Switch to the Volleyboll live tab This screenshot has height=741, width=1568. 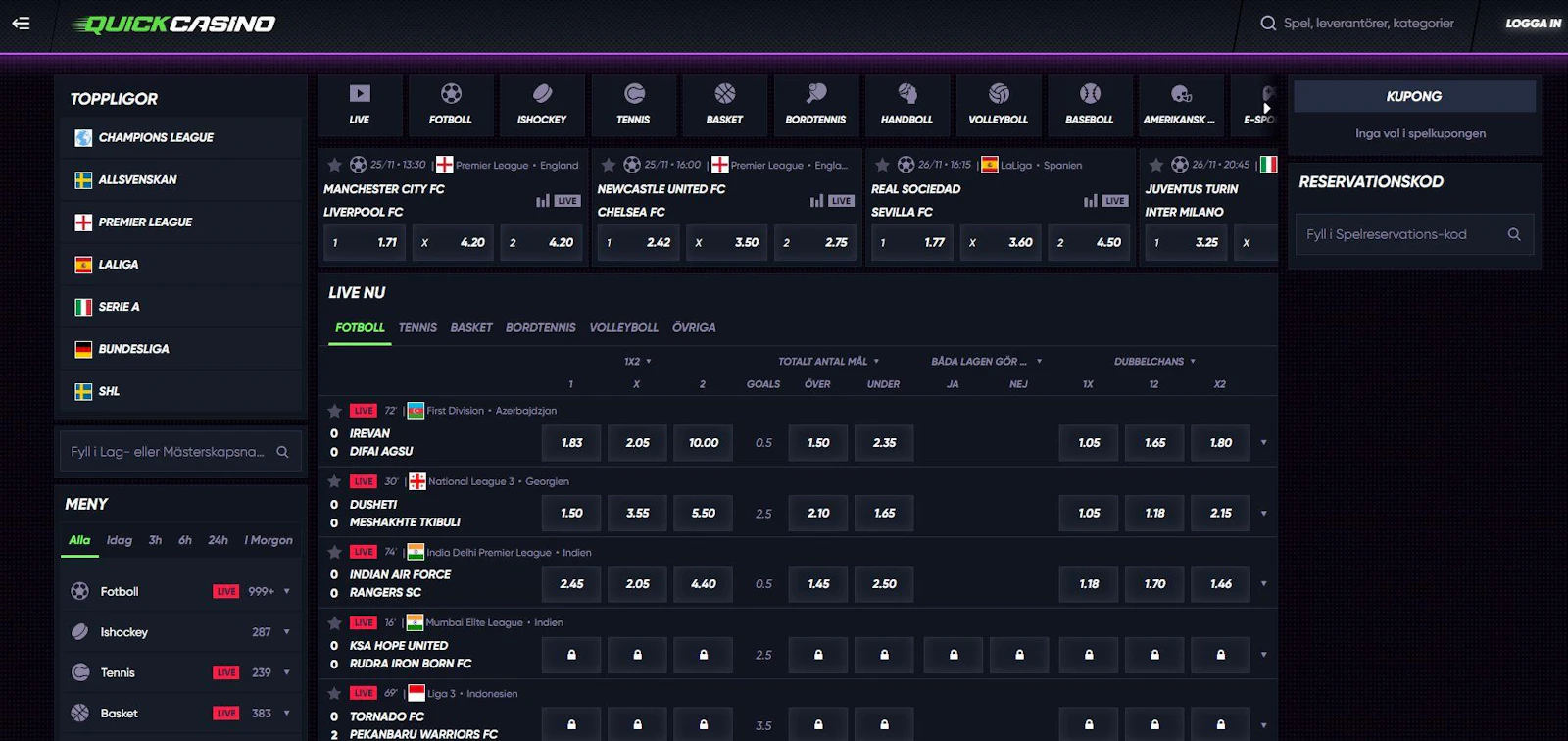[x=623, y=327]
